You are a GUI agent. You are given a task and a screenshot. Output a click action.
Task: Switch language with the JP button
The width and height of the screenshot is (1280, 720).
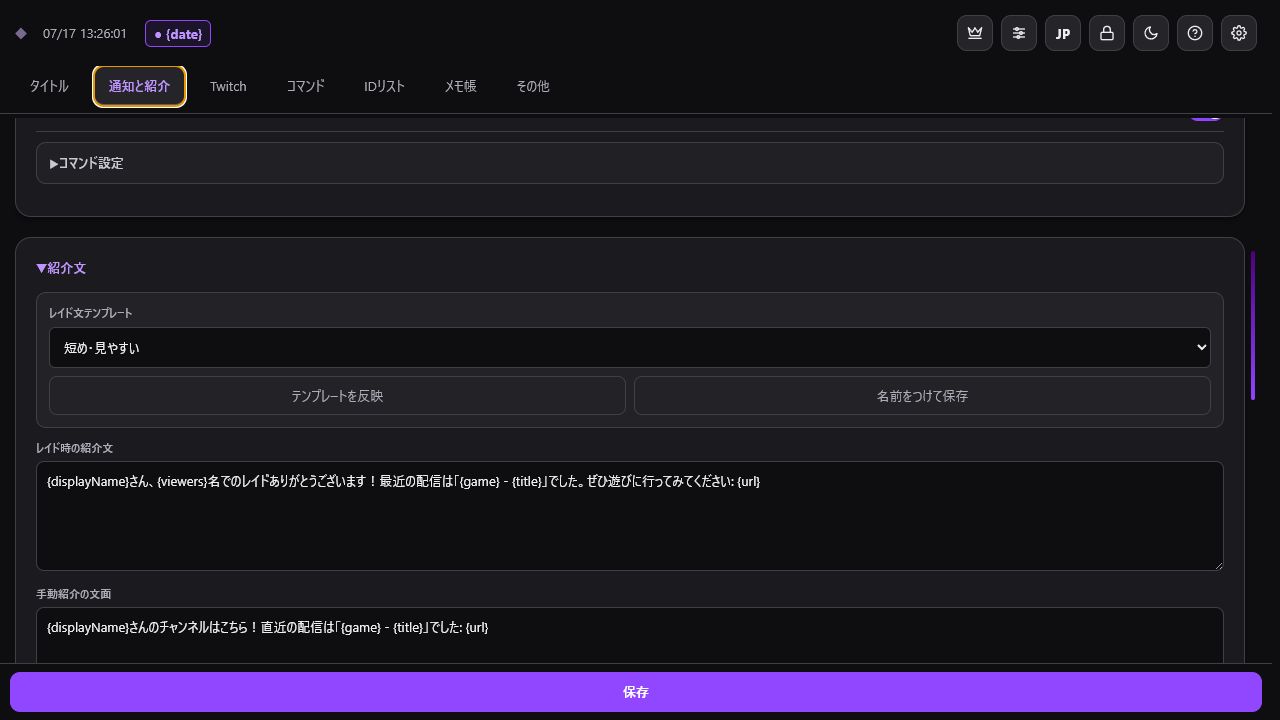click(1063, 33)
